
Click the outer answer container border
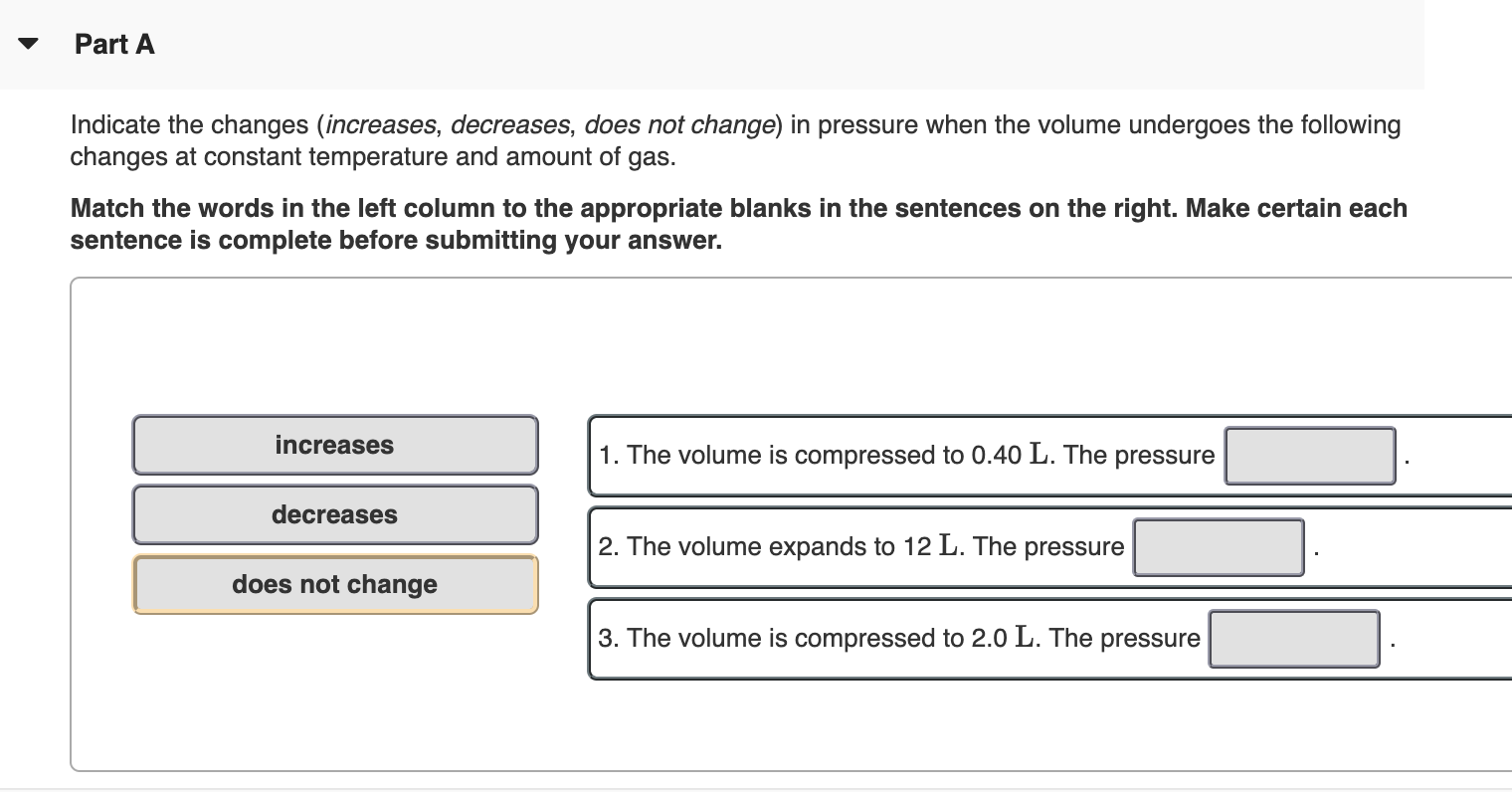71,522
